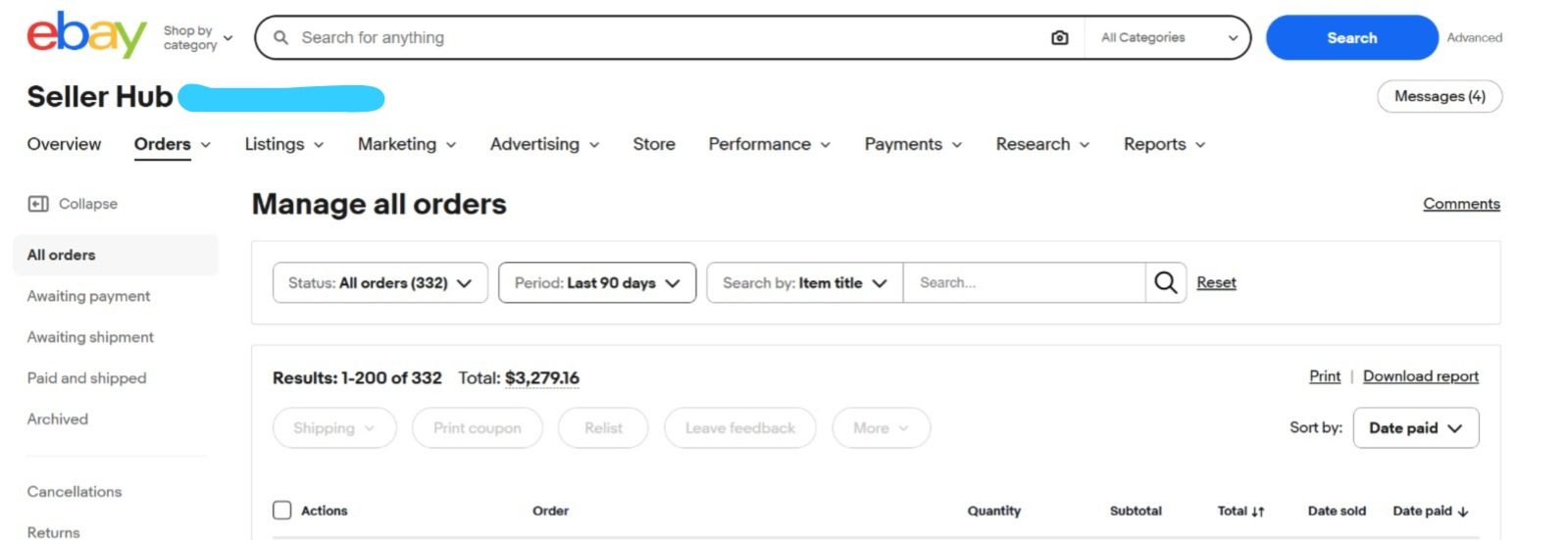Image resolution: width=1568 pixels, height=540 pixels.
Task: Open Cancellations in sidebar
Action: 75,492
